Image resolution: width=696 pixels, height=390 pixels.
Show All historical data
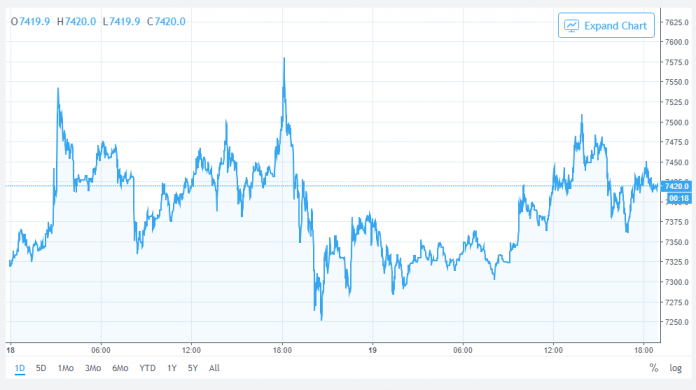coord(214,368)
